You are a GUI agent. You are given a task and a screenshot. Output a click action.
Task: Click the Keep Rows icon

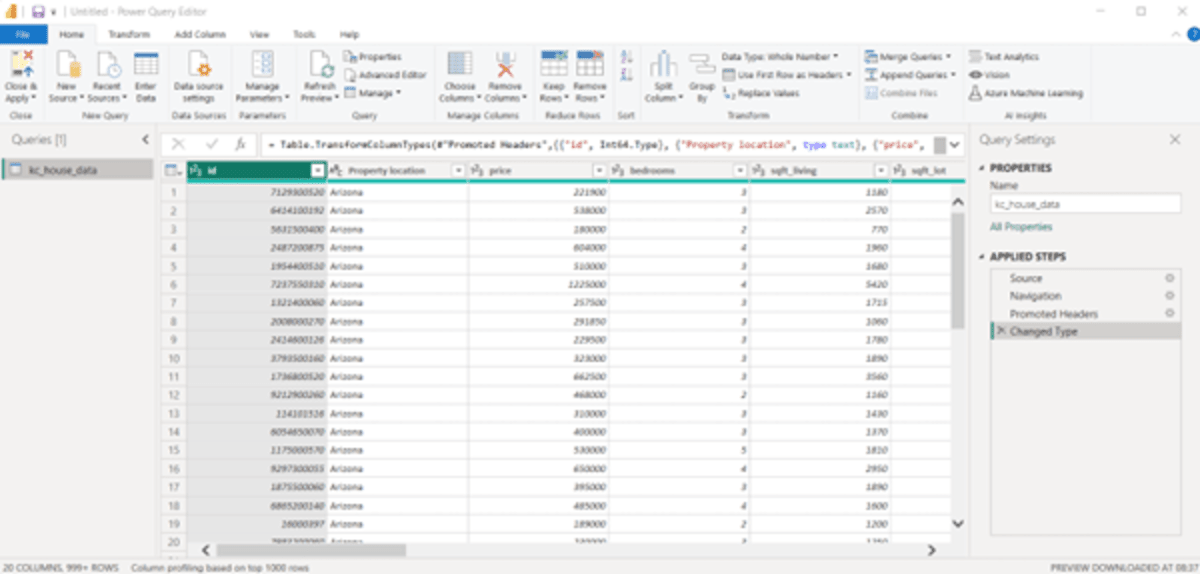click(x=553, y=65)
